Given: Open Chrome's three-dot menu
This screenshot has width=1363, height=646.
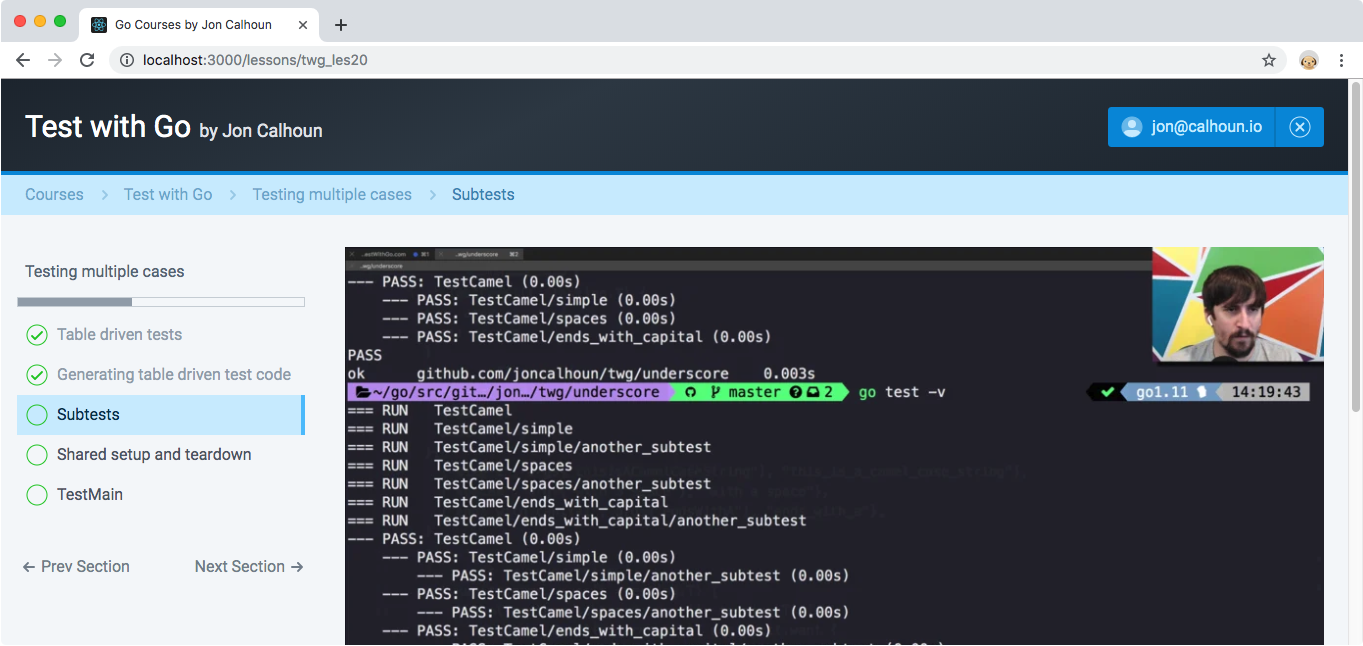Looking at the screenshot, I should point(1342,60).
